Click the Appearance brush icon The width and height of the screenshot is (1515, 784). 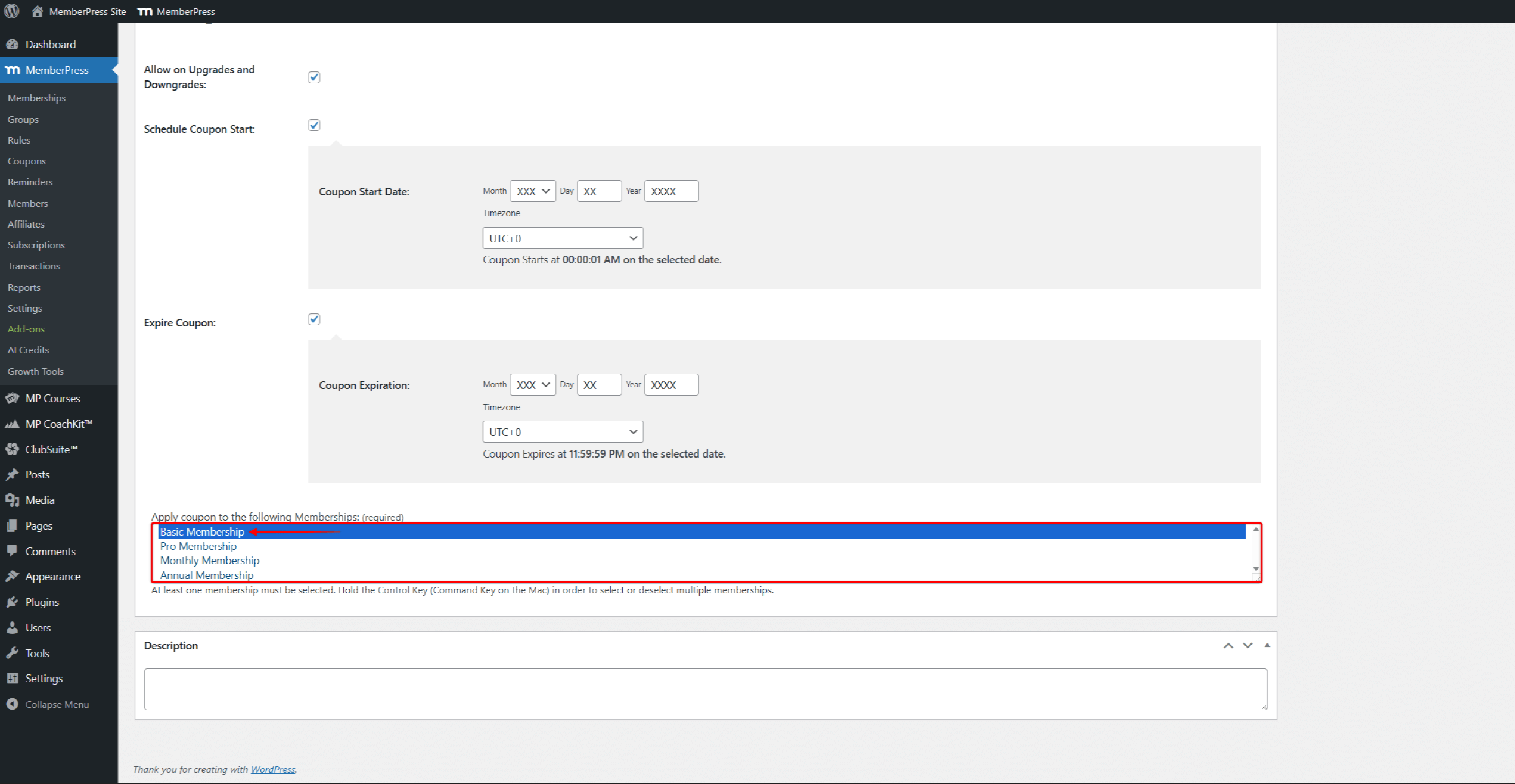tap(12, 576)
